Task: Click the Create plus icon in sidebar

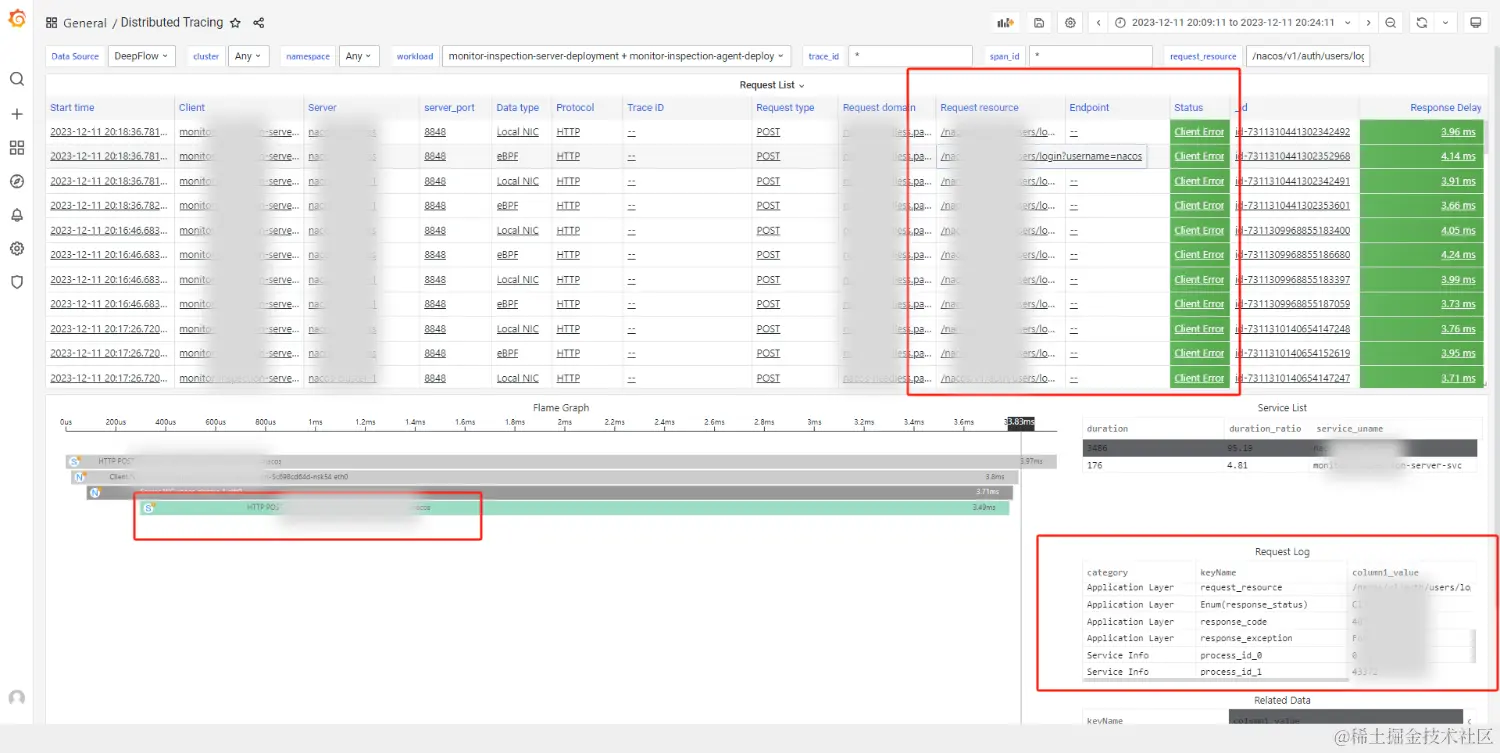Action: click(x=16, y=114)
